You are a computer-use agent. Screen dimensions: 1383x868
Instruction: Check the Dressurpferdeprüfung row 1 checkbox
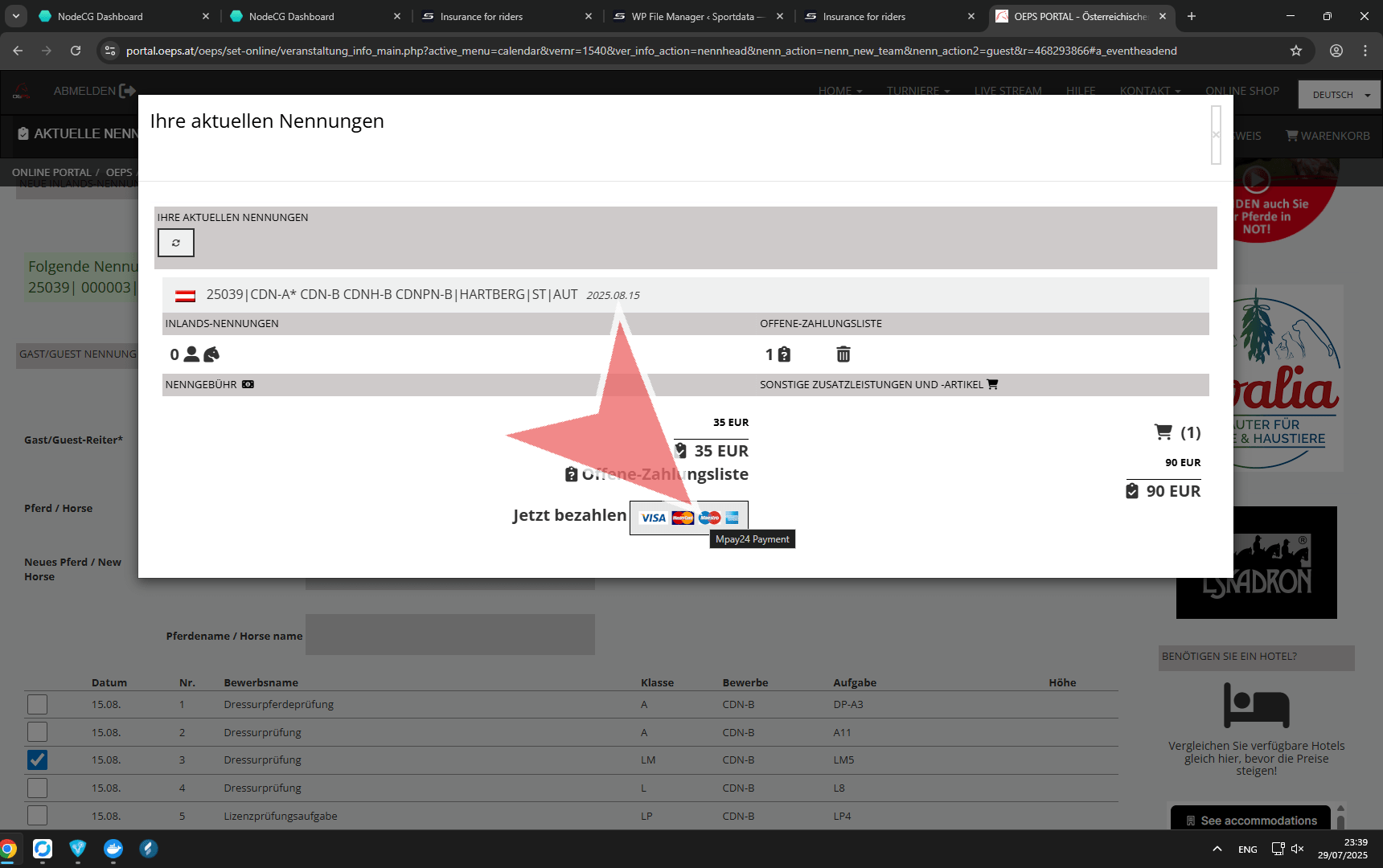click(x=38, y=705)
